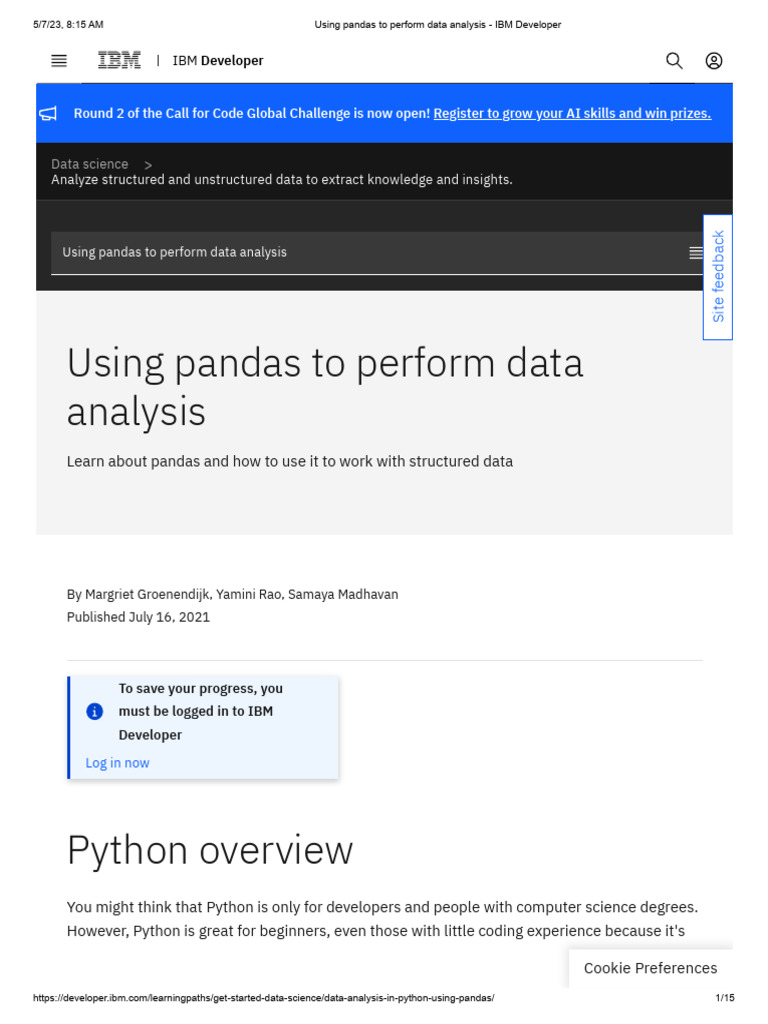Open Cookie Preferences
The height and width of the screenshot is (1024, 768).
(x=650, y=968)
